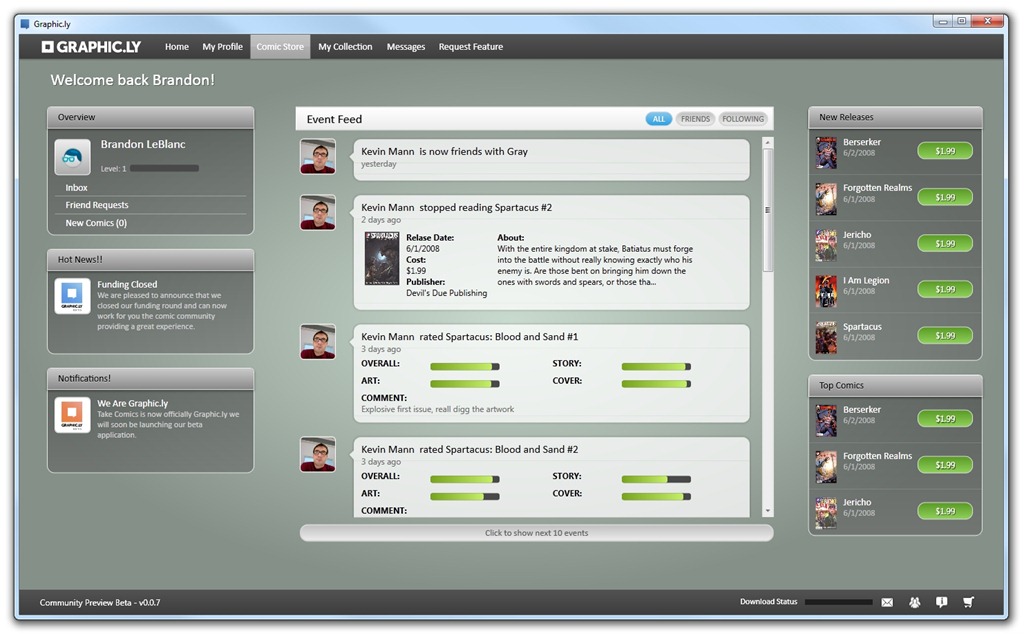Click the 'I Am Legion' title in New Releases
The image size is (1024, 636).
866,280
